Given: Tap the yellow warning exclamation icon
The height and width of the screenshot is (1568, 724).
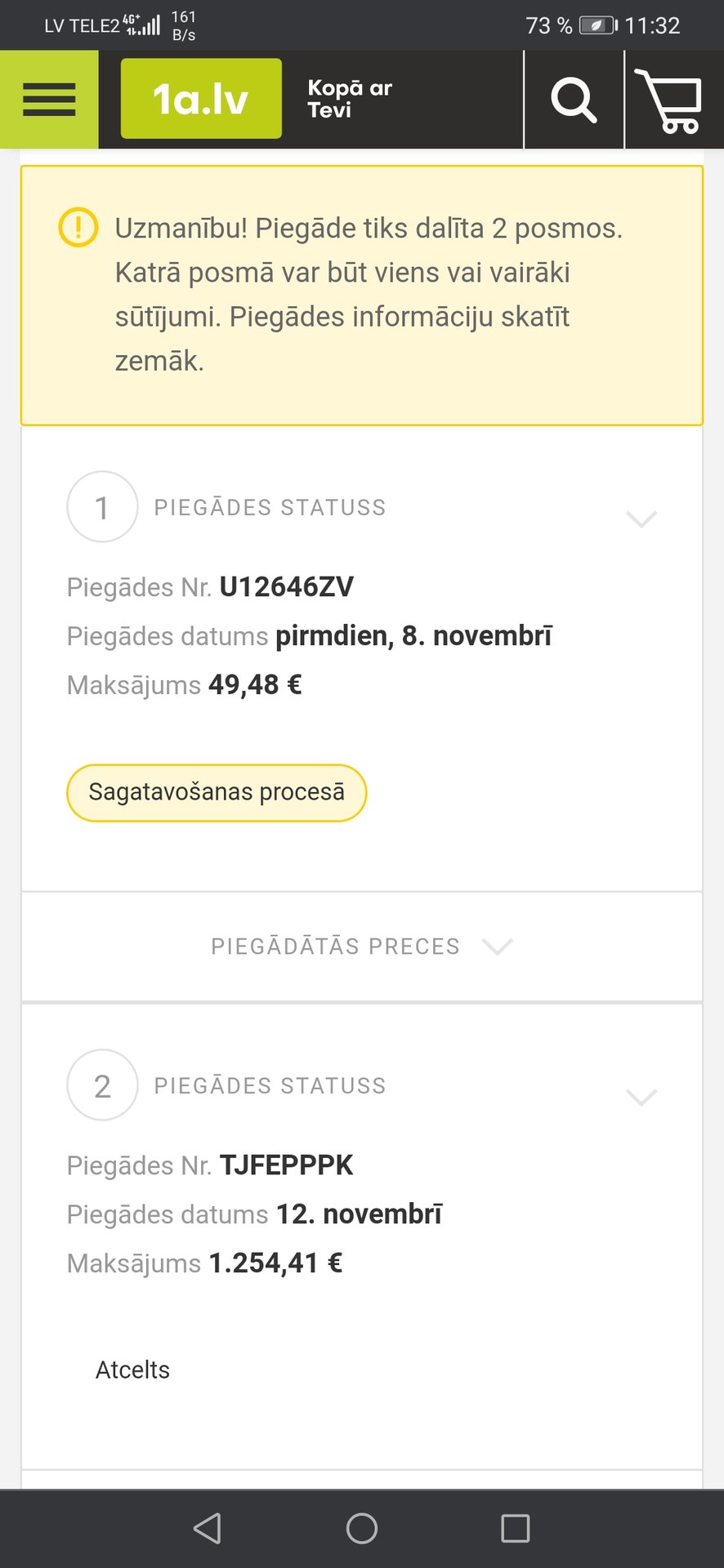Looking at the screenshot, I should (x=78, y=227).
